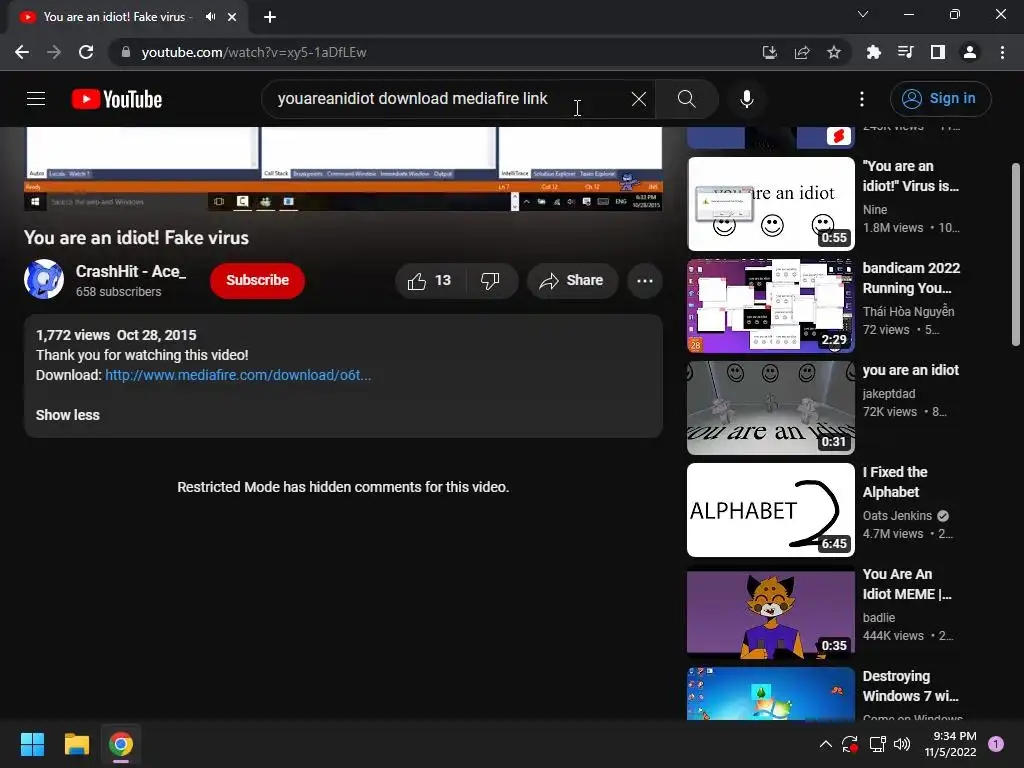Dislike the video with thumbs down
The image size is (1024, 768).
(x=490, y=281)
